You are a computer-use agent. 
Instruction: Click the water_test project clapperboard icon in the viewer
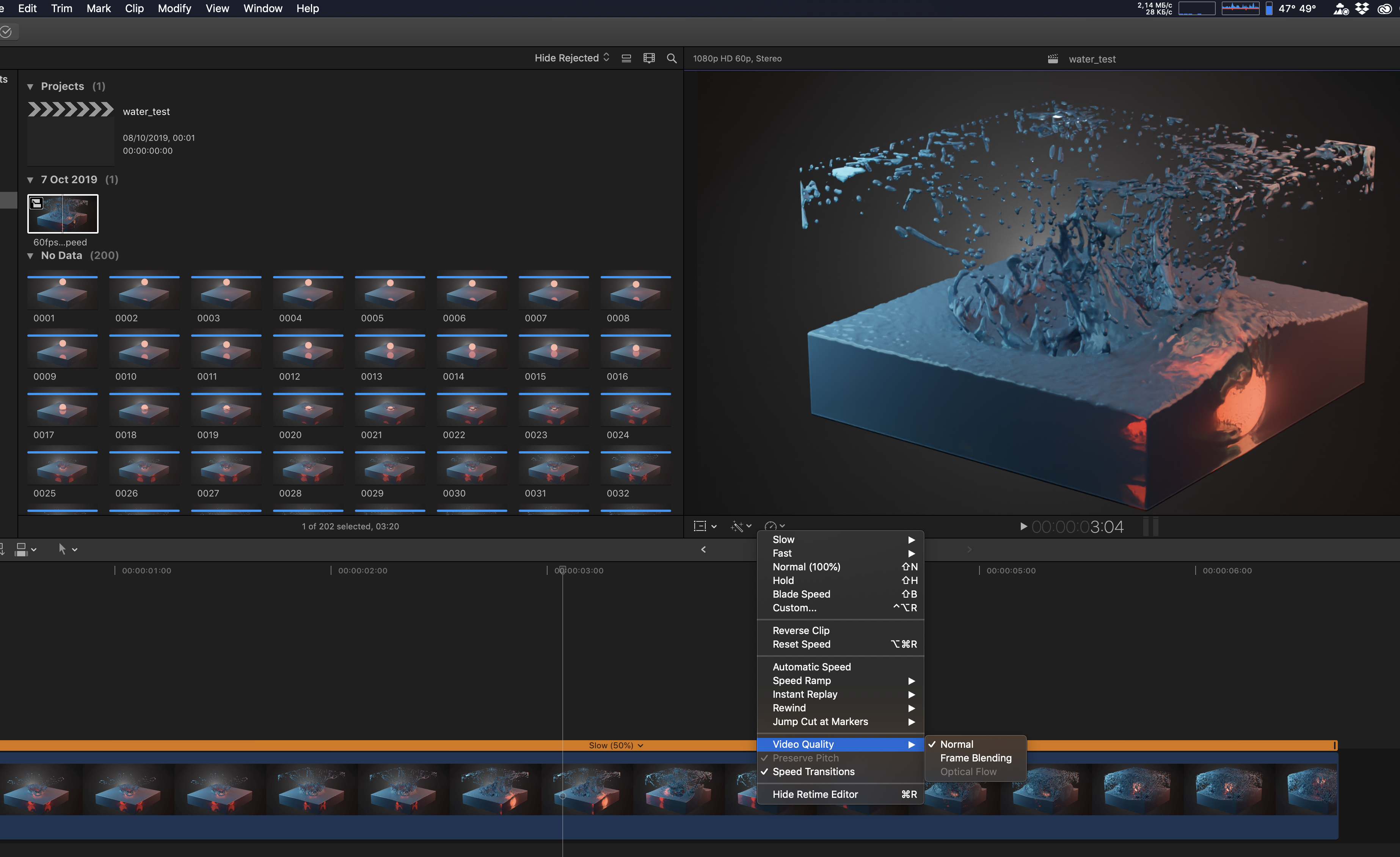(1053, 58)
